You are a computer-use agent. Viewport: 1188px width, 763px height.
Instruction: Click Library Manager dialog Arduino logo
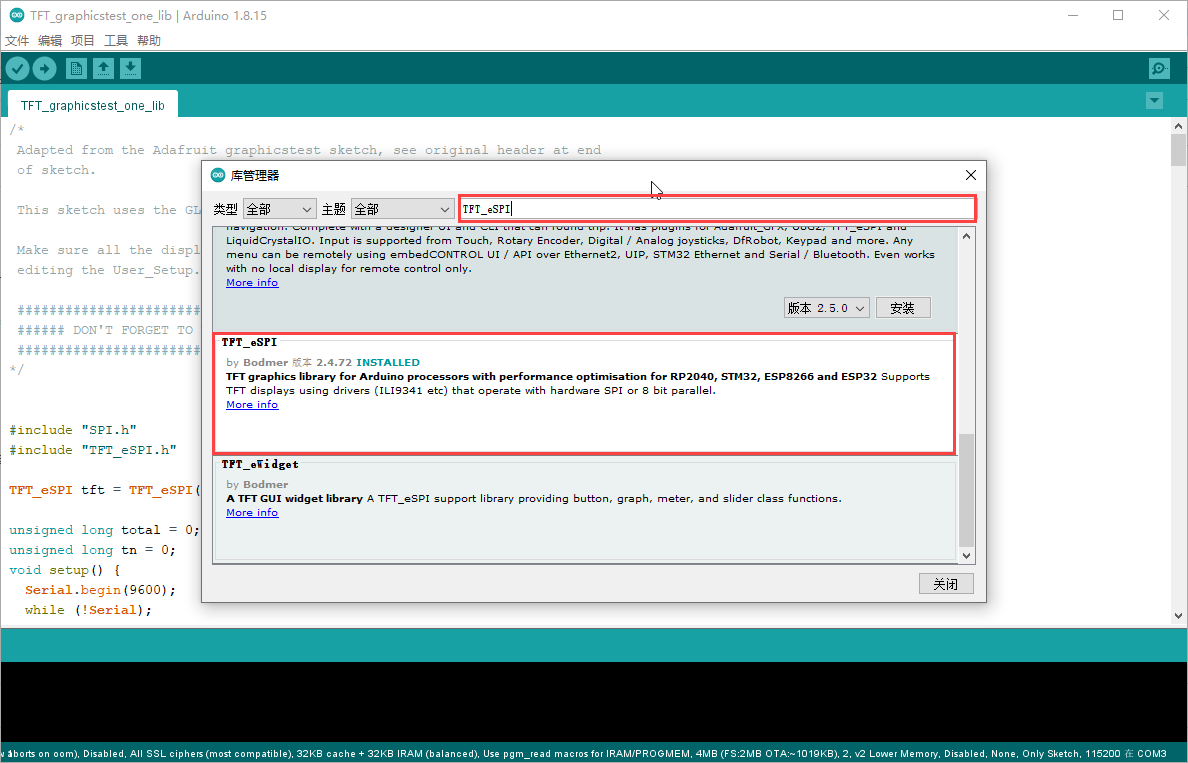pyautogui.click(x=218, y=175)
